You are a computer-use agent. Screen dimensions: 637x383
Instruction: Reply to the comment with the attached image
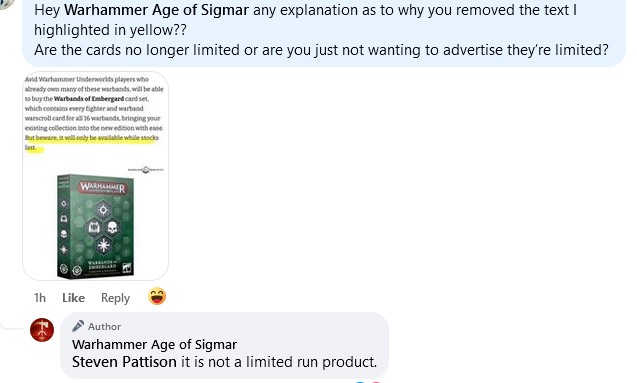[115, 298]
